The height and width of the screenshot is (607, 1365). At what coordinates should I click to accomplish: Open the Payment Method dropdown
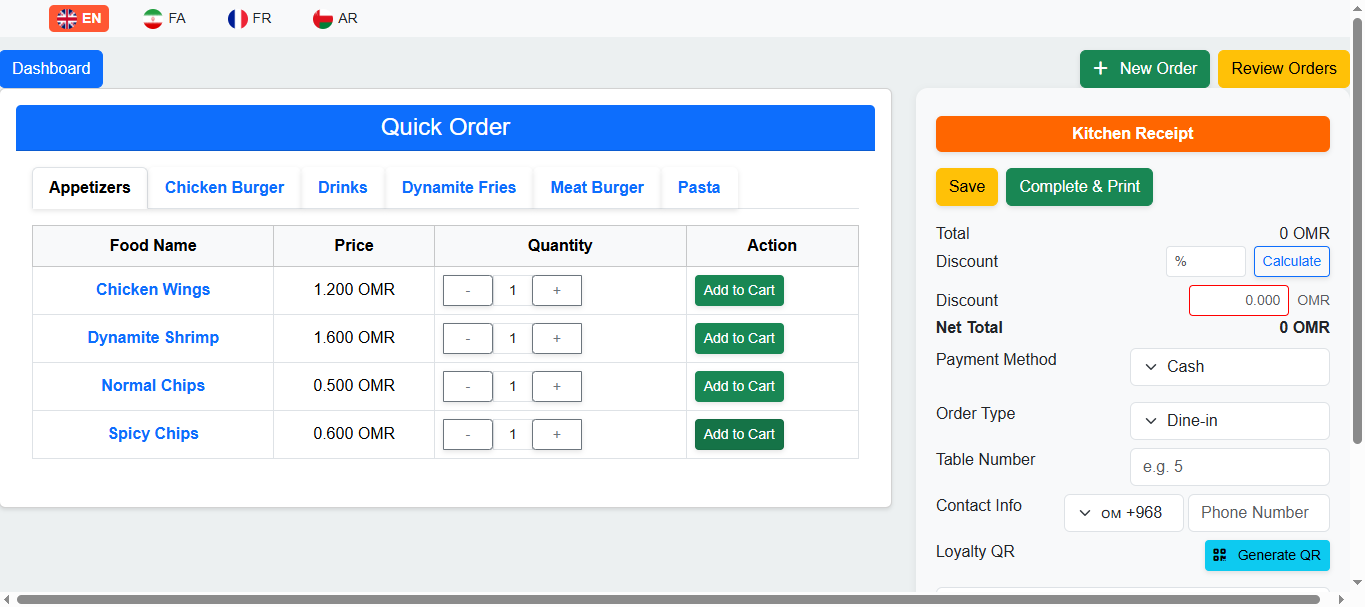click(x=1229, y=367)
